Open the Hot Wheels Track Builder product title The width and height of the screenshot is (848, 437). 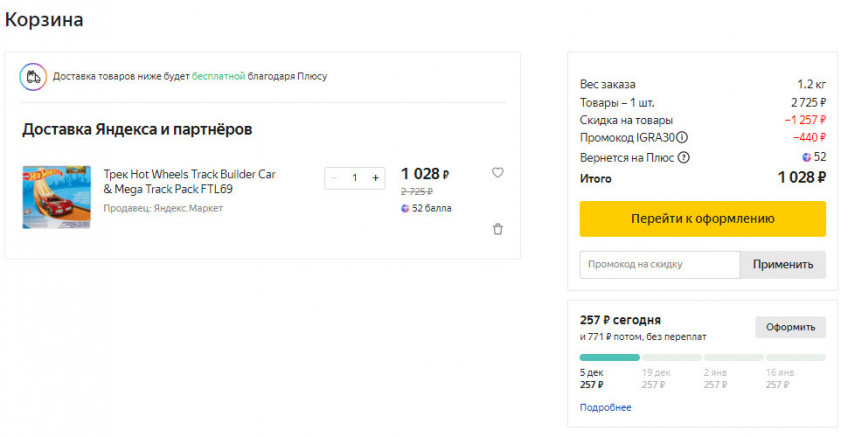(189, 181)
